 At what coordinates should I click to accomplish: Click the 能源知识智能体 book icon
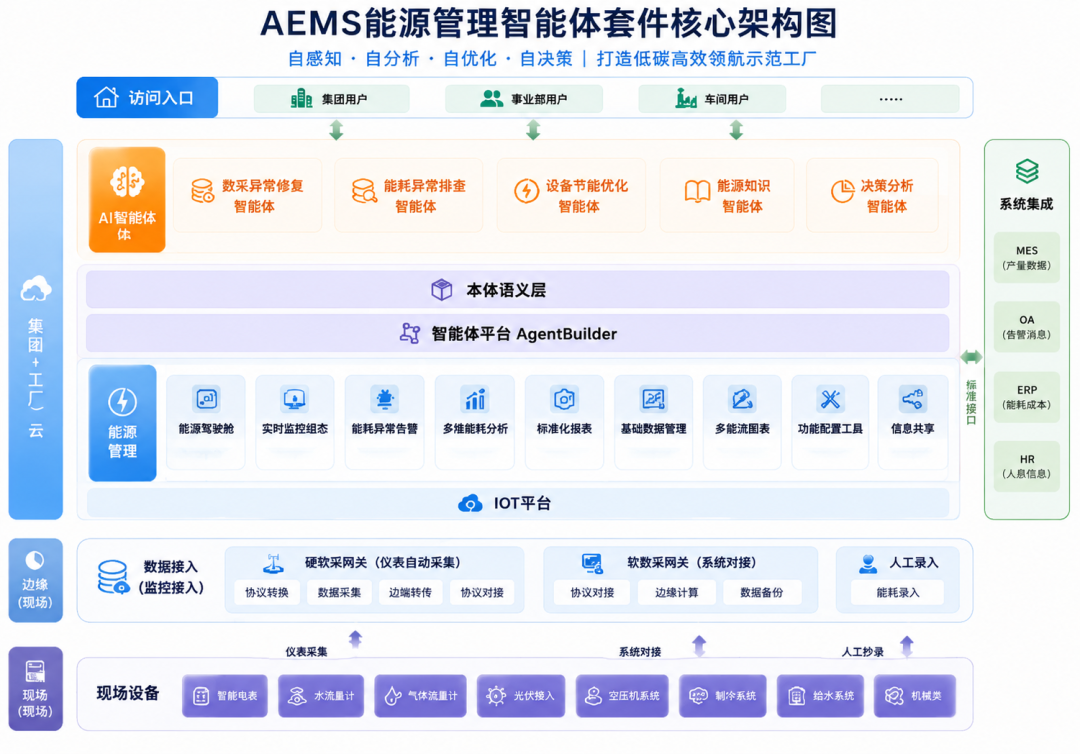(697, 191)
